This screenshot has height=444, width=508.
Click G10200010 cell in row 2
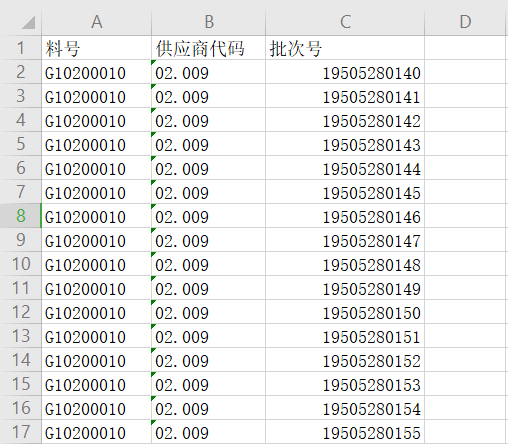point(97,72)
